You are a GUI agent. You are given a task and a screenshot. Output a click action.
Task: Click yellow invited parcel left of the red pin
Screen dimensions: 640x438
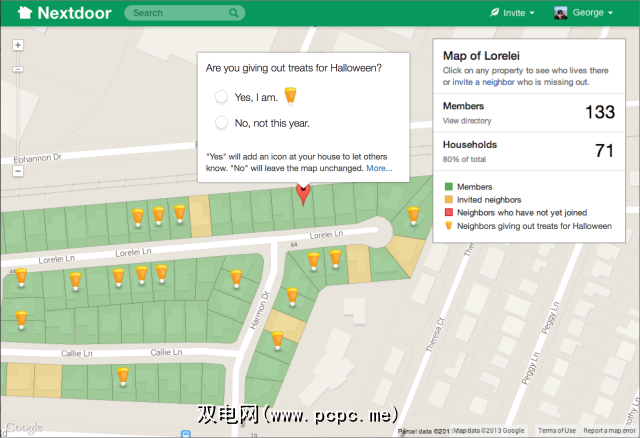click(x=200, y=216)
